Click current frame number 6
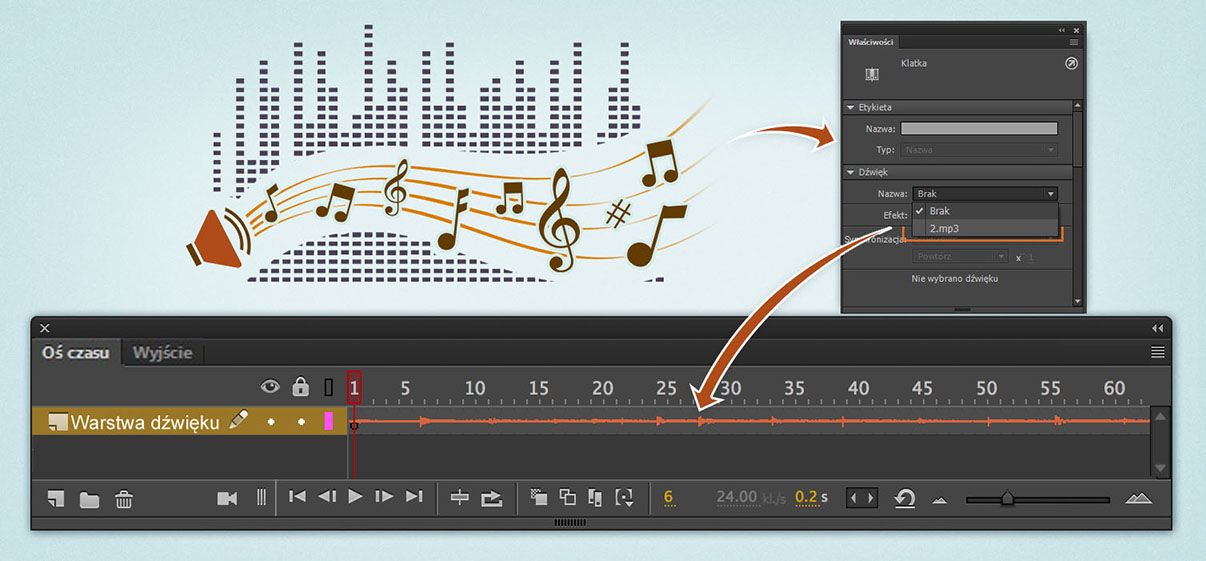Viewport: 1206px width, 561px height. coord(668,497)
